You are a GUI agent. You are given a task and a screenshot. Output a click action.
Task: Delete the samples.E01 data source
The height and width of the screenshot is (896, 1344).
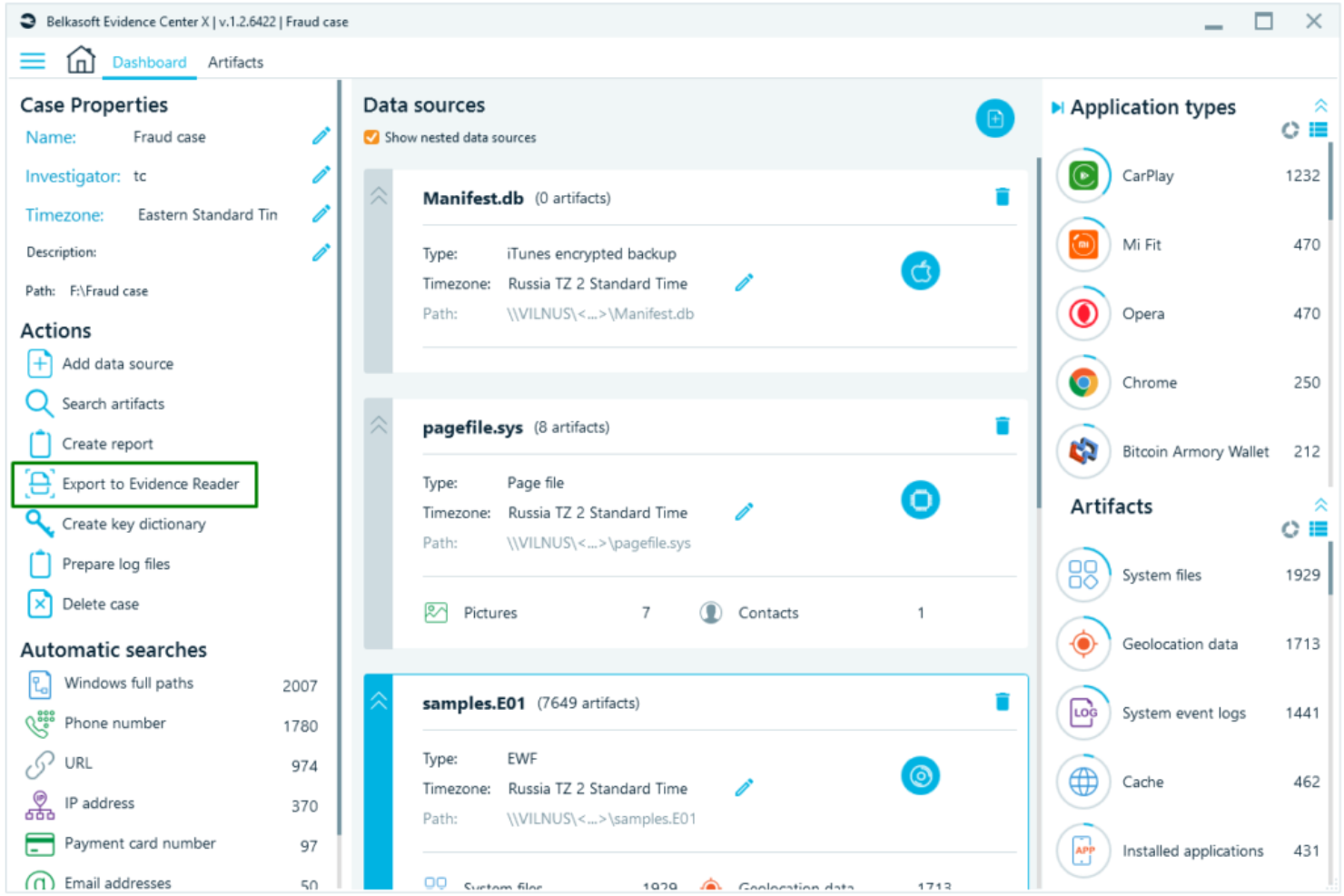[1003, 702]
